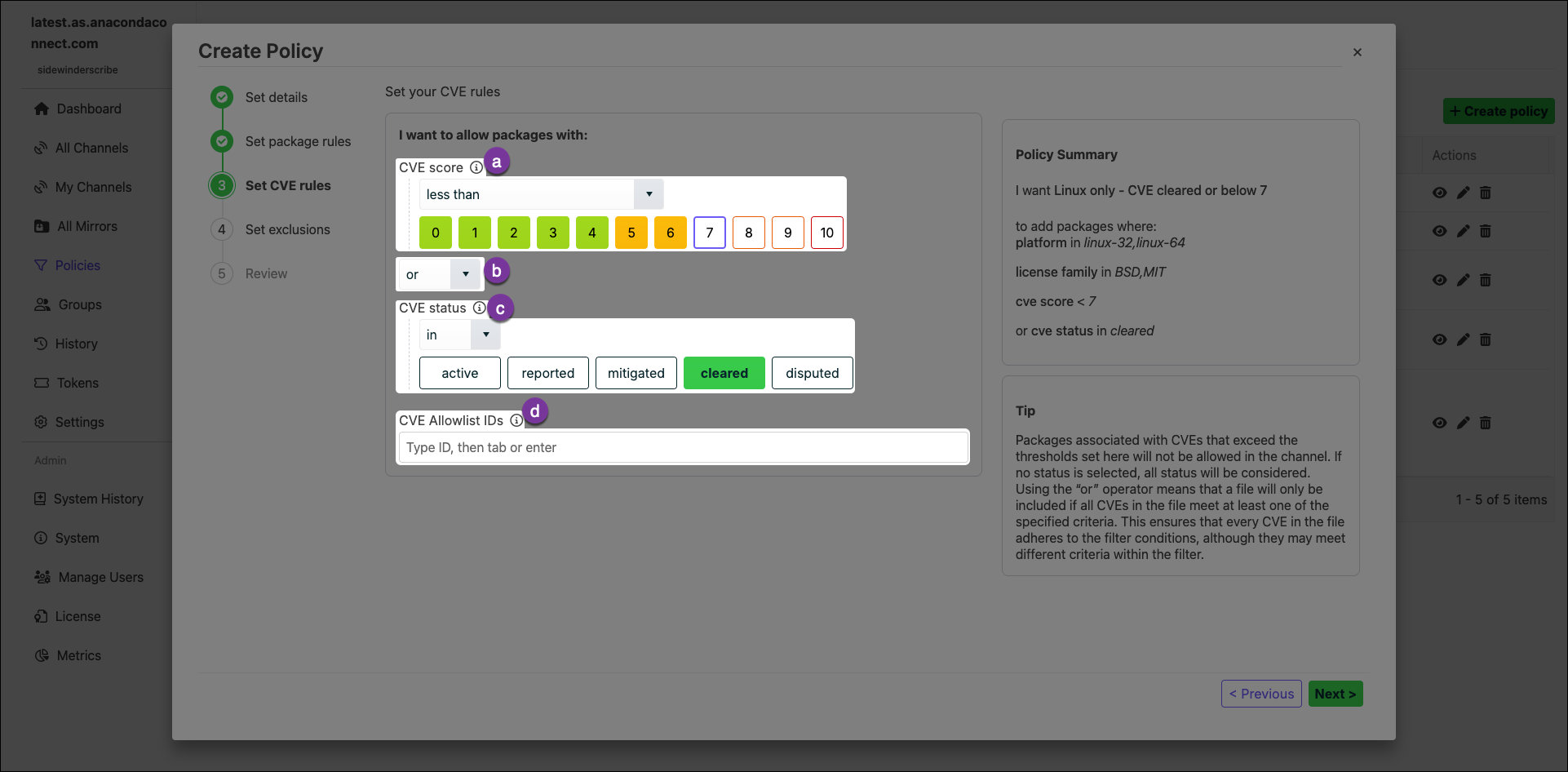
Task: Select CVE score 1 green swatch
Action: (x=475, y=233)
